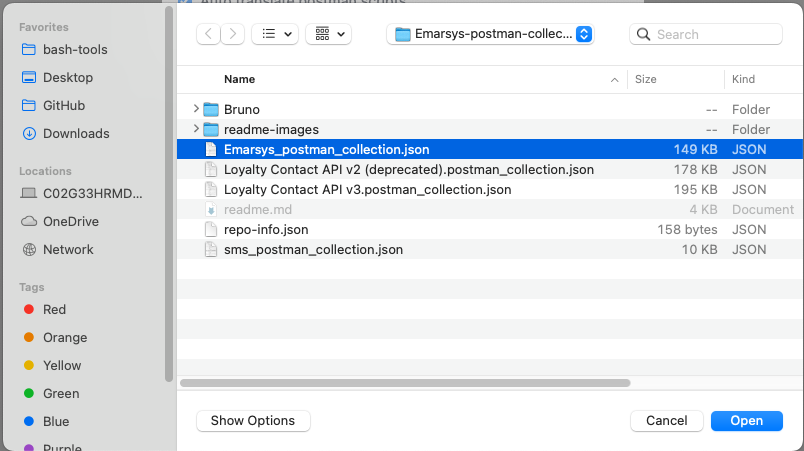Click the 158 bytes size cell
804x451 pixels.
click(x=687, y=230)
